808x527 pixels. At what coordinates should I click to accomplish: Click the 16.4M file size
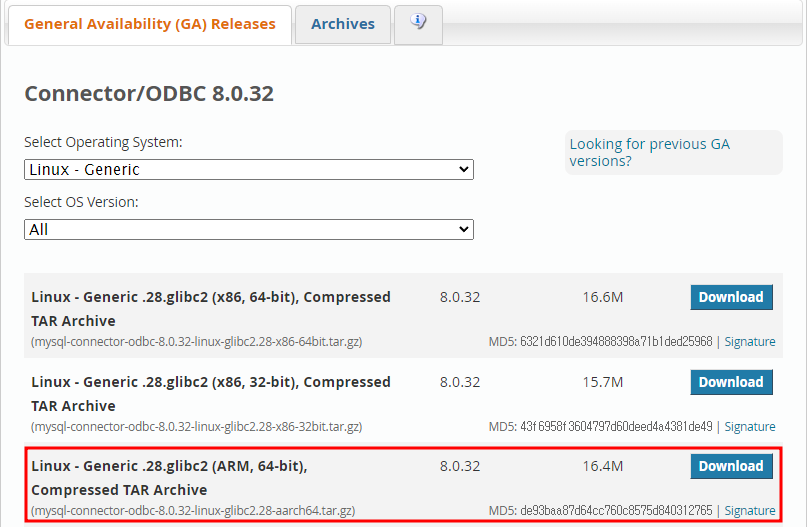pyautogui.click(x=603, y=466)
